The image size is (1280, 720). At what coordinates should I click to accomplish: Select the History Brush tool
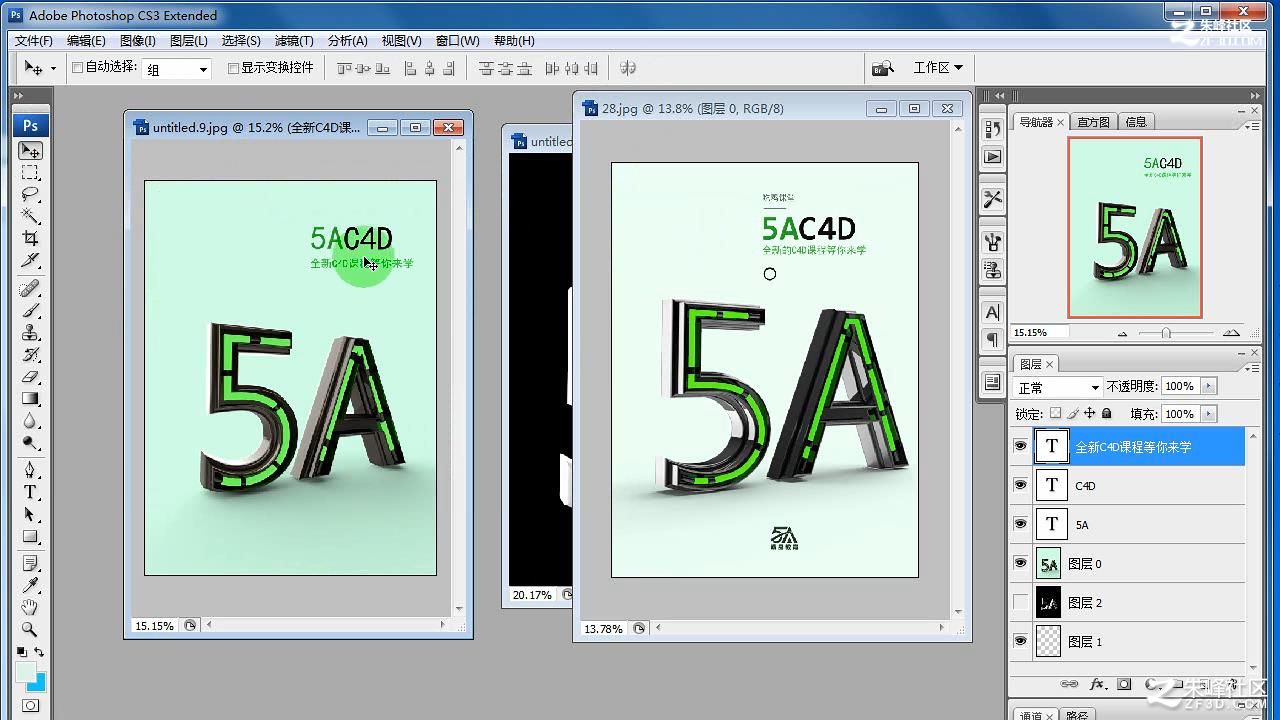coord(31,355)
